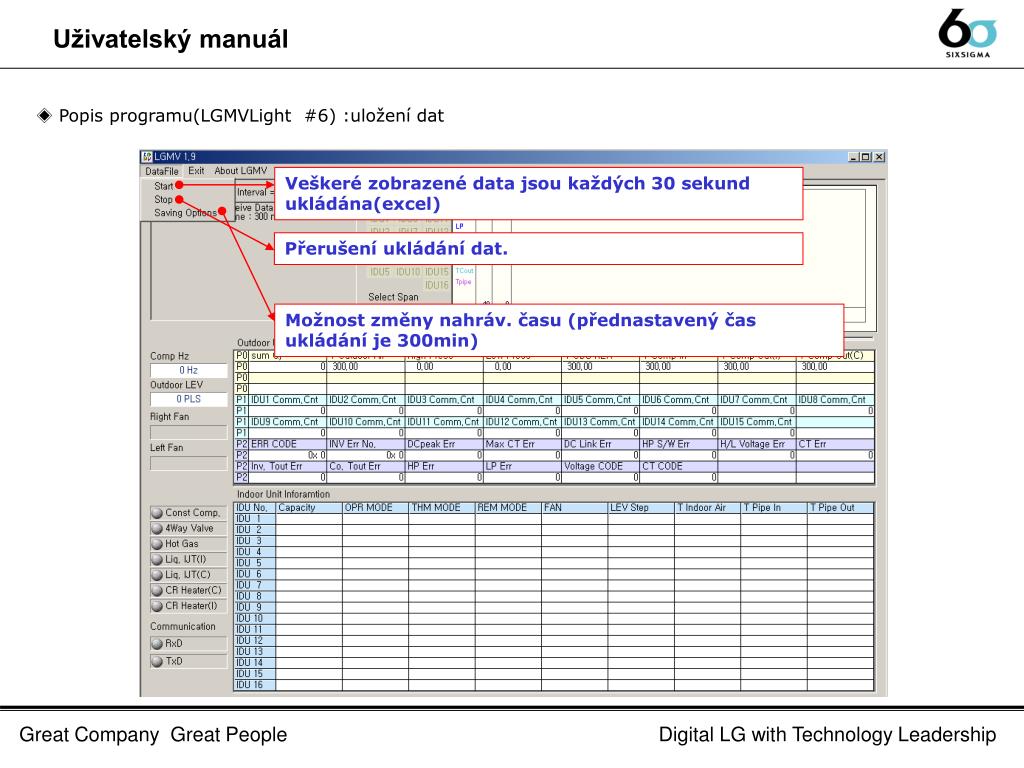Viewport: 1024px width, 768px height.
Task: Click the Indoor Unit Inforamtion heading
Action: [283, 494]
